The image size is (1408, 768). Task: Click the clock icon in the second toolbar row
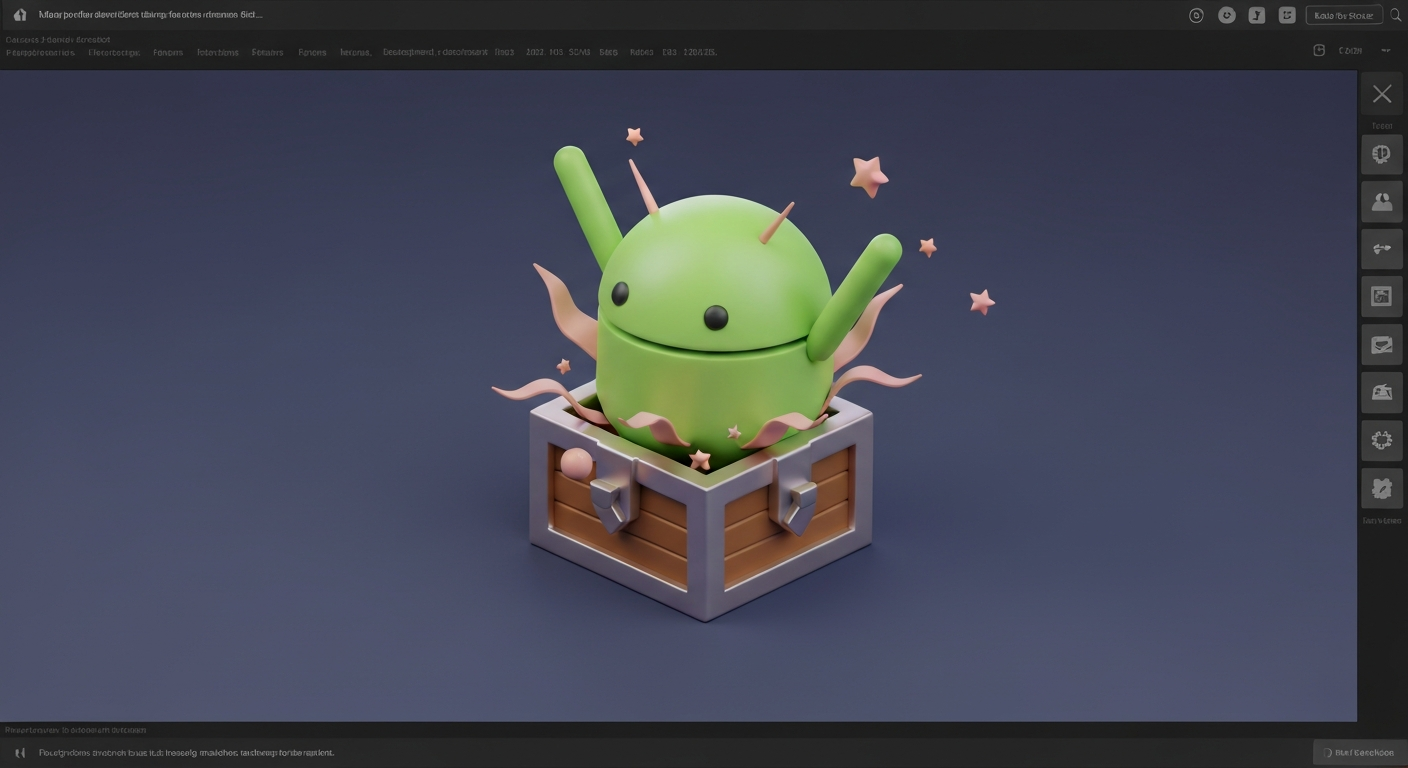1319,50
